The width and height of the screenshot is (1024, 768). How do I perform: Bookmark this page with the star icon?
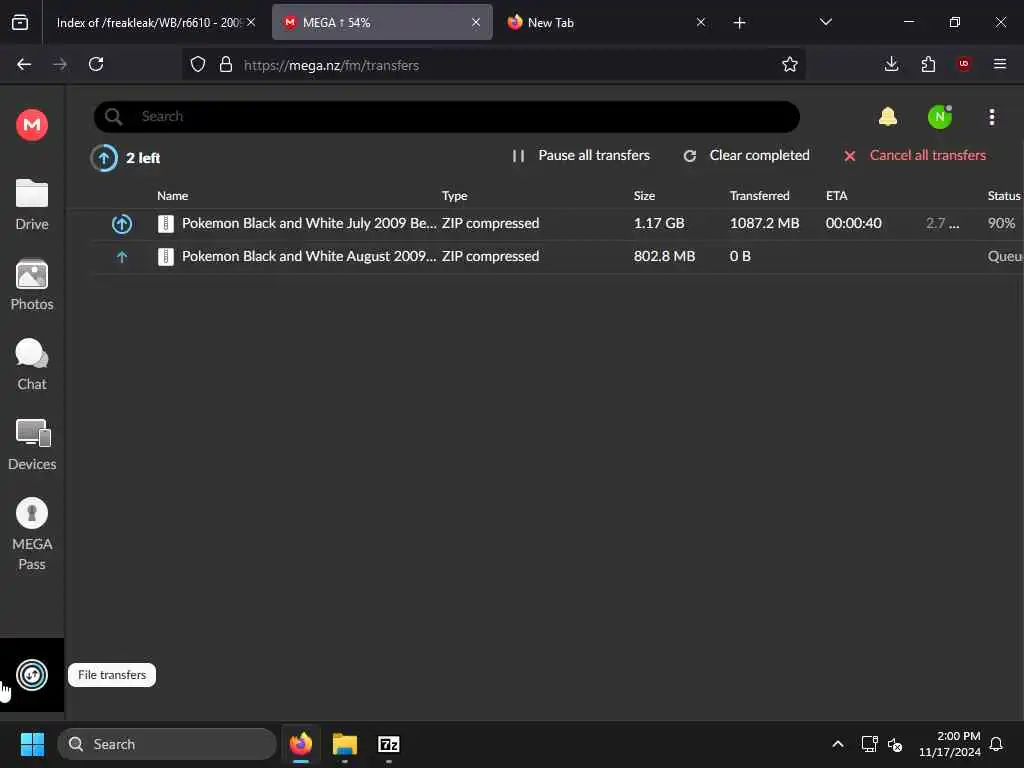(790, 65)
